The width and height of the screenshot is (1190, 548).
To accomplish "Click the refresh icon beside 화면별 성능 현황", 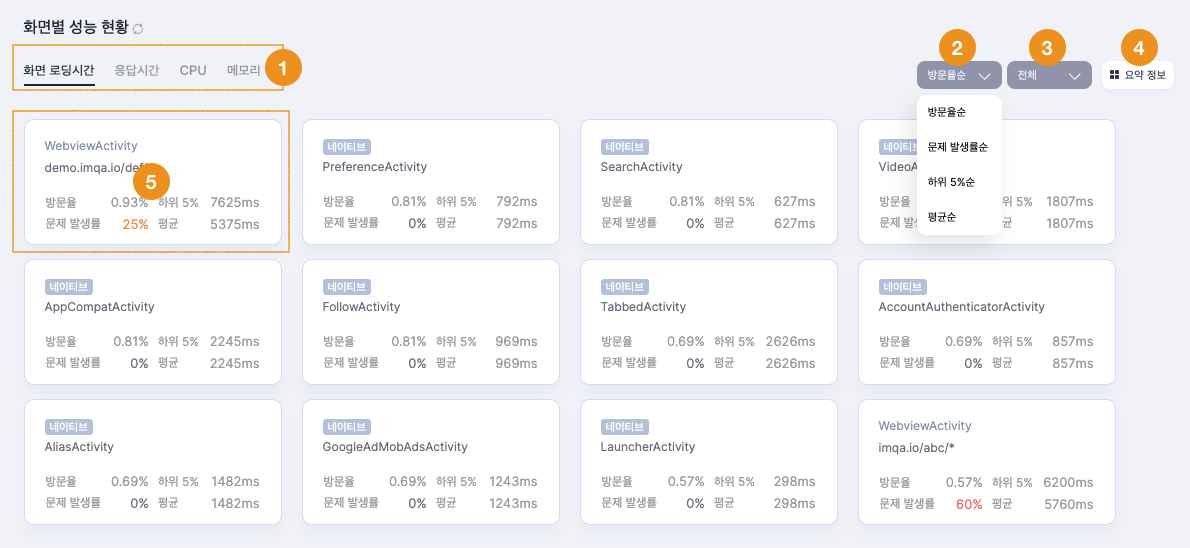I will click(138, 29).
